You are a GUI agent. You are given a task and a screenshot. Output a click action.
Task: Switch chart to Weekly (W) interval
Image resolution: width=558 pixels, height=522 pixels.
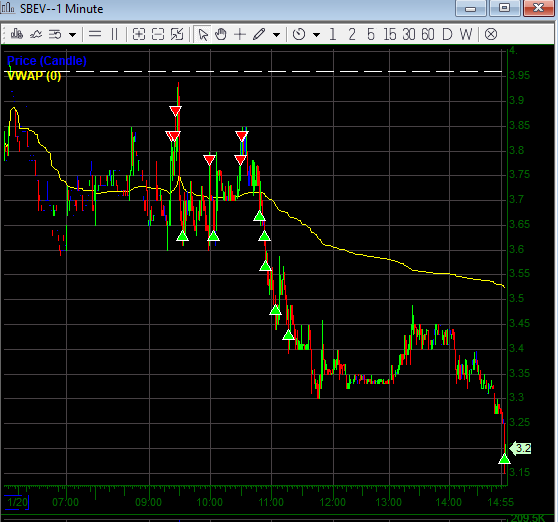pyautogui.click(x=466, y=35)
